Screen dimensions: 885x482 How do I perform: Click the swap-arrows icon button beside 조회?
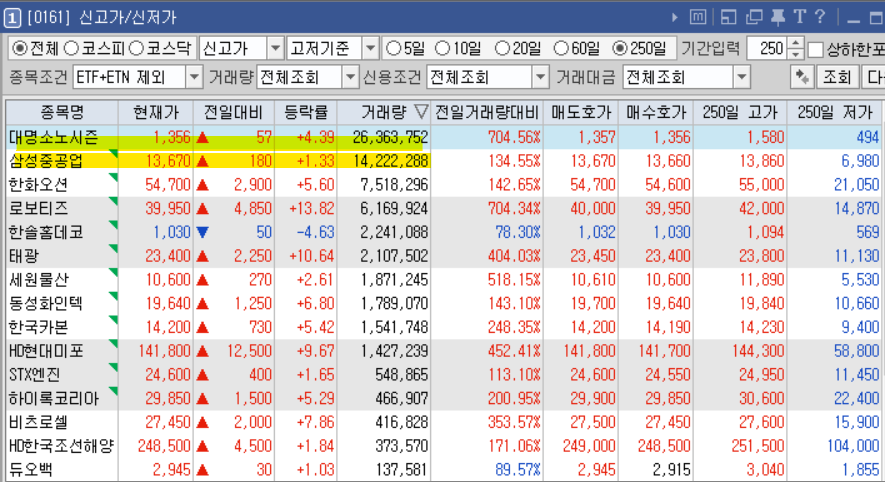[801, 77]
